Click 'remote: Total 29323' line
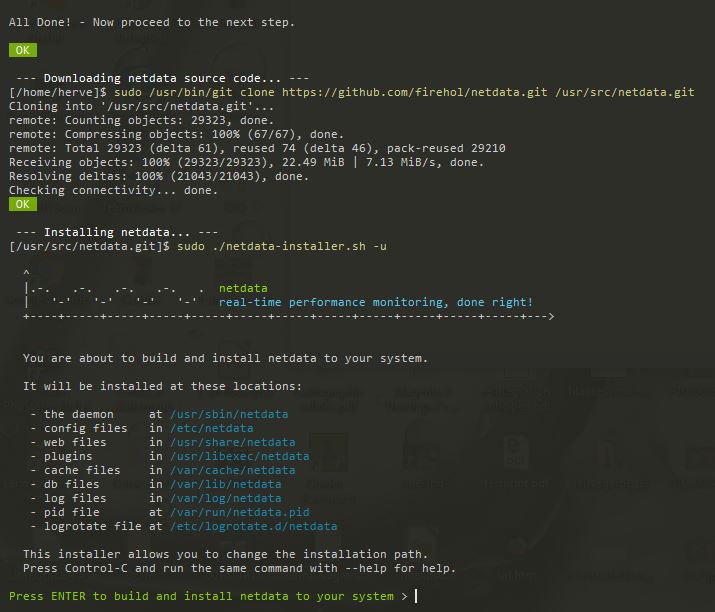 (x=257, y=148)
